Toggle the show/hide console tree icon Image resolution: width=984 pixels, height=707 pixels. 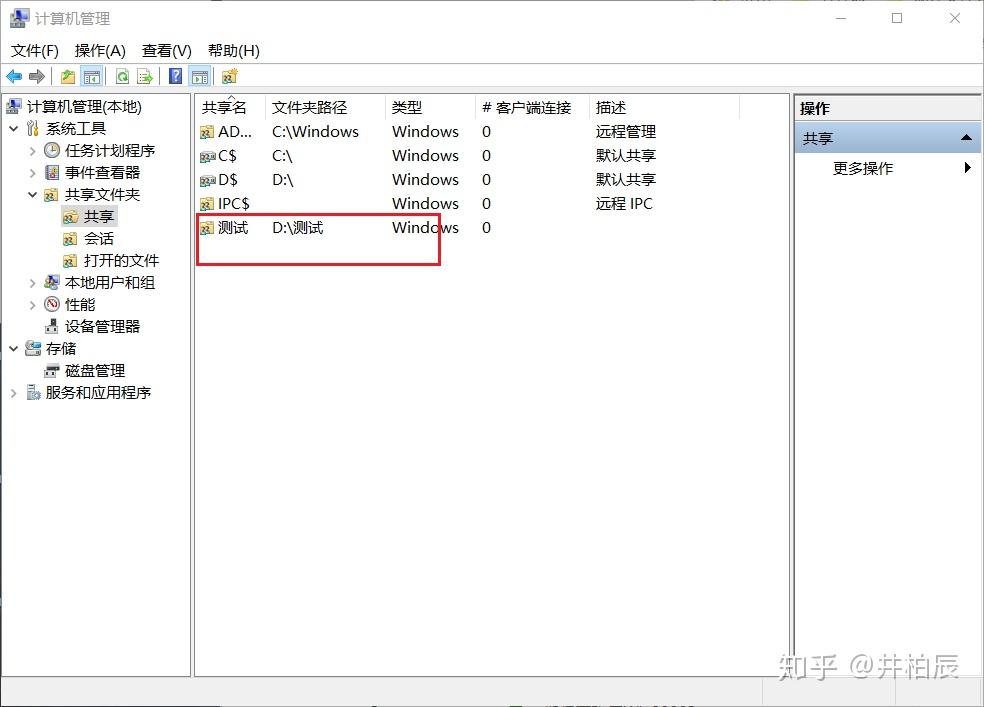coord(92,77)
